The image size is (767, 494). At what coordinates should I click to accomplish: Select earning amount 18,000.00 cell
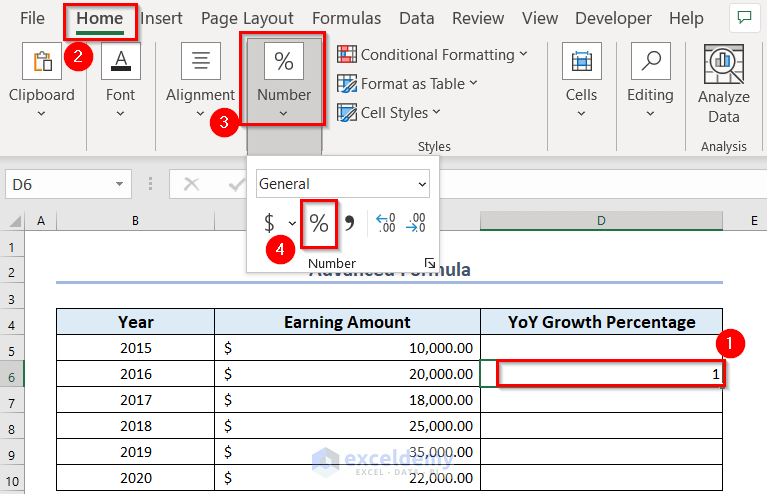347,400
